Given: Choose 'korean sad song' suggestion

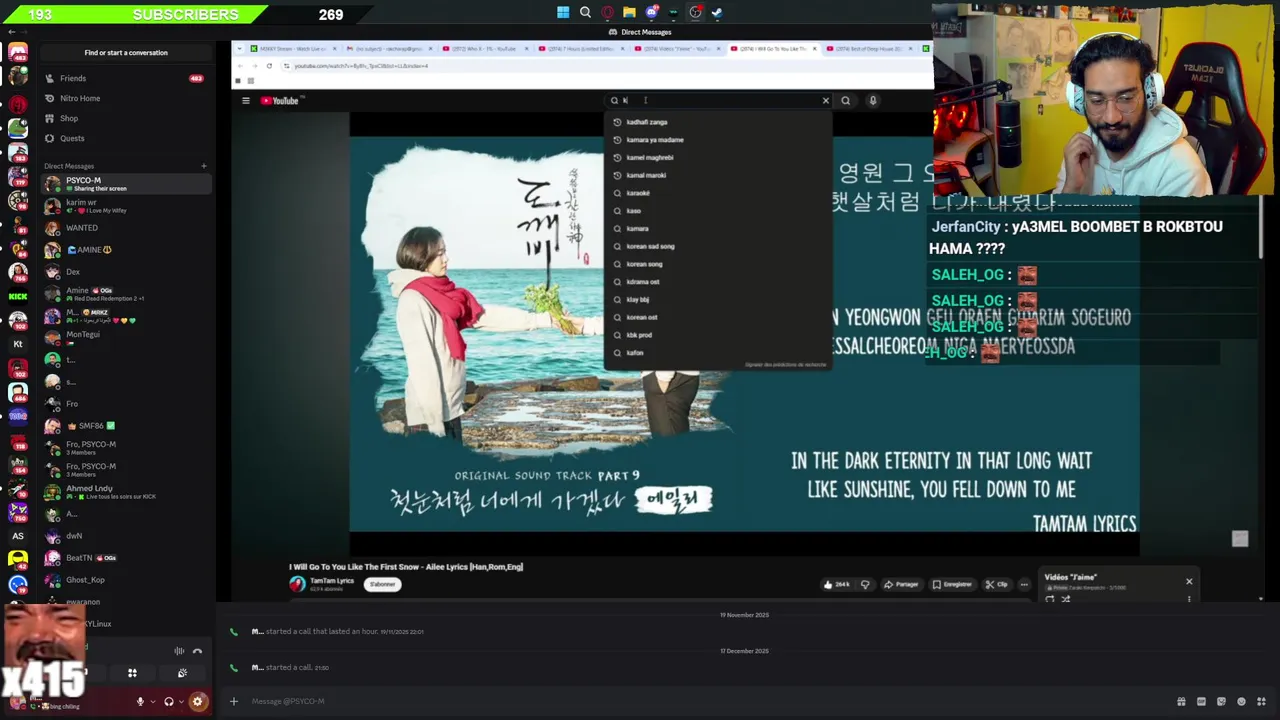Looking at the screenshot, I should [x=718, y=246].
